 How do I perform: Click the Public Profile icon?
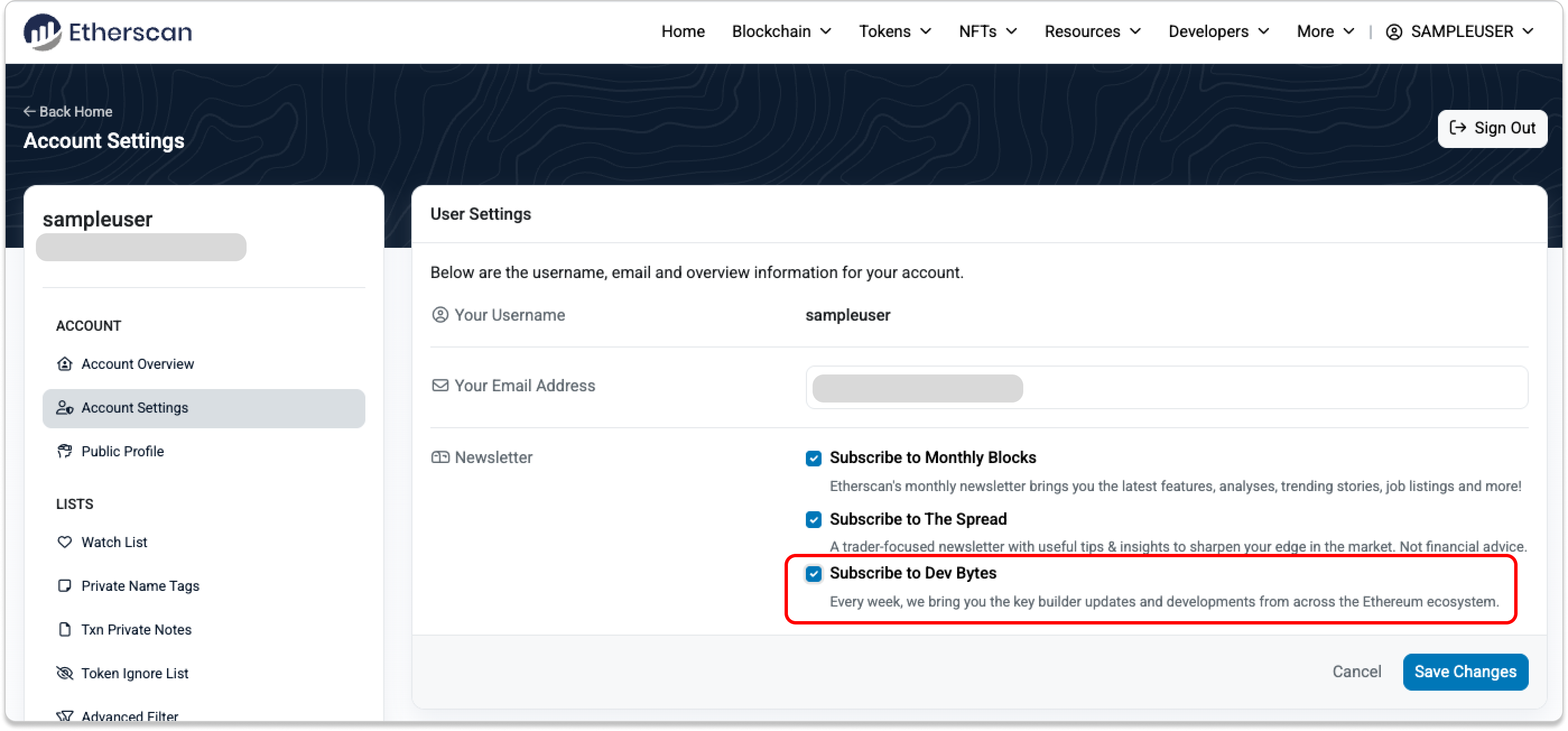point(64,452)
